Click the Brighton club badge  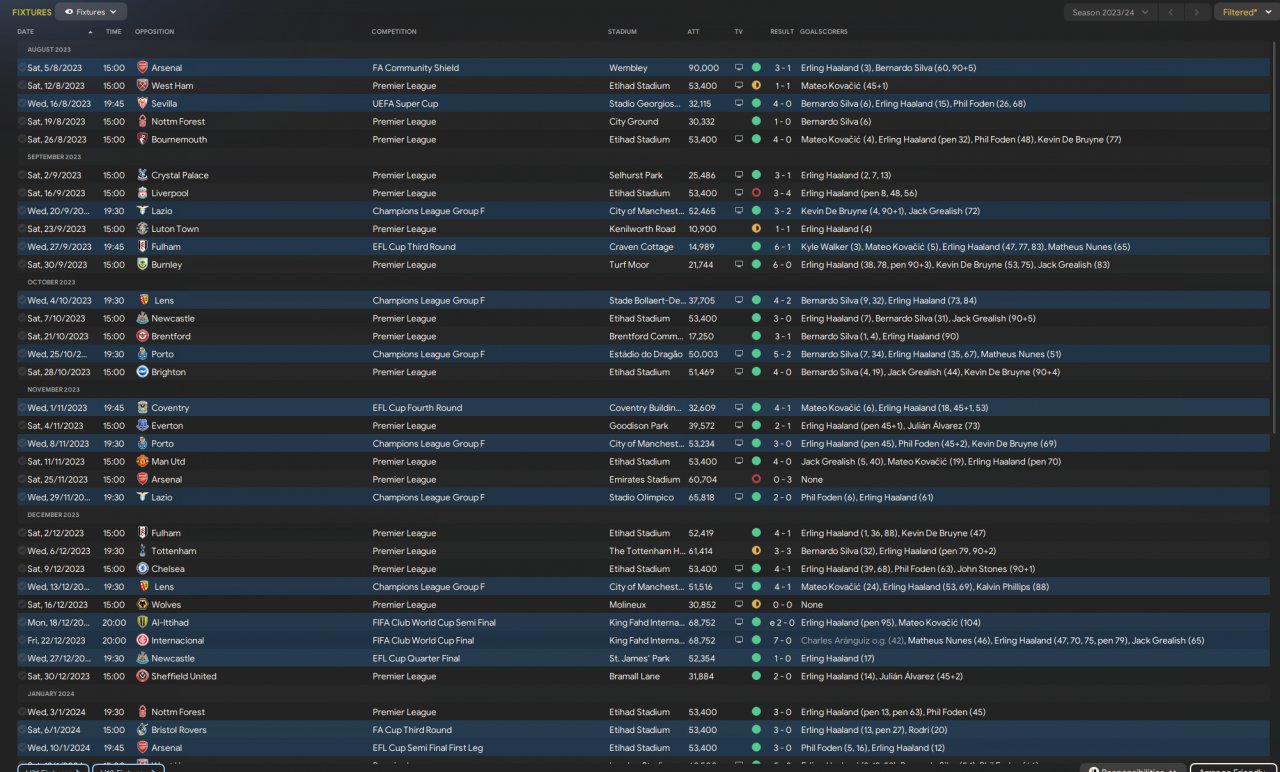pos(142,372)
